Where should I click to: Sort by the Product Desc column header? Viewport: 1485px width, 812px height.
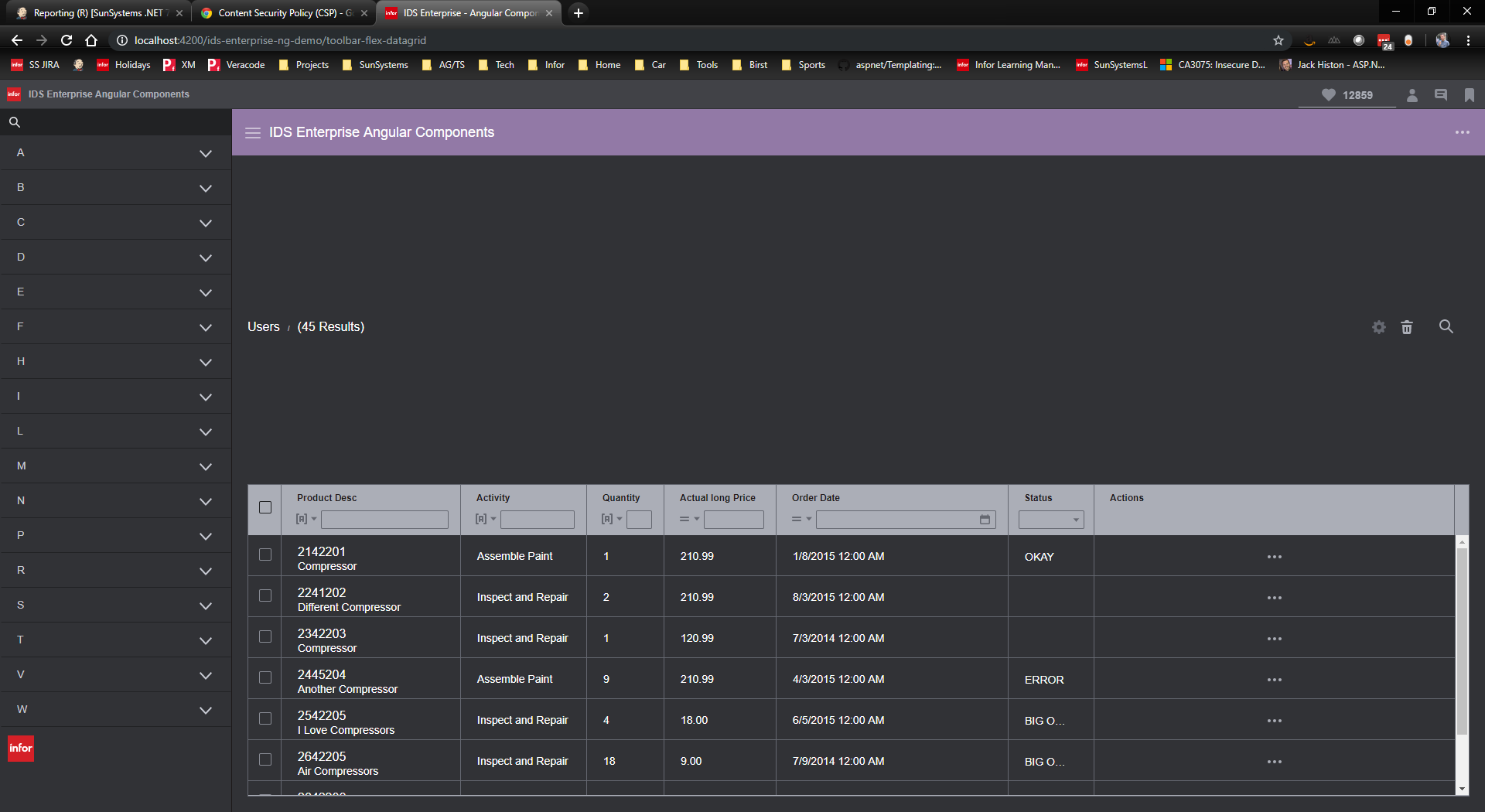[326, 498]
